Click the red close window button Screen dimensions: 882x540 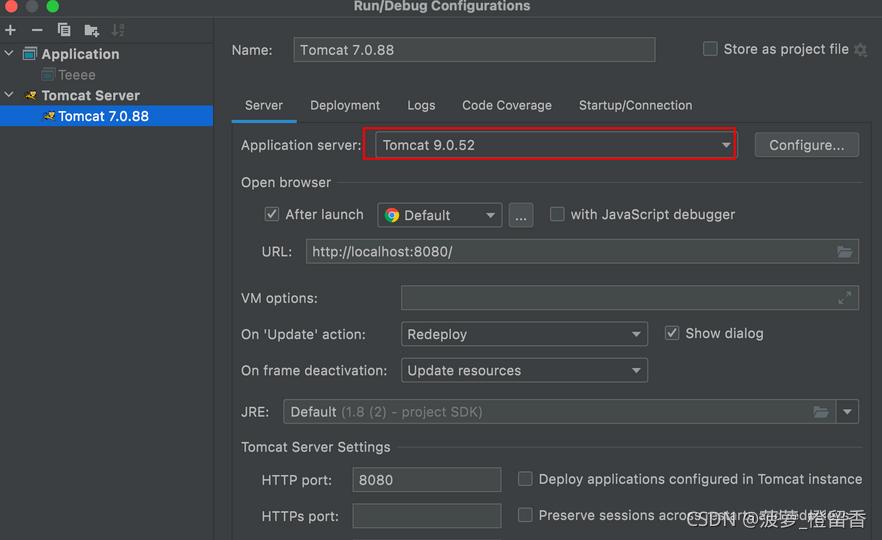11,6
